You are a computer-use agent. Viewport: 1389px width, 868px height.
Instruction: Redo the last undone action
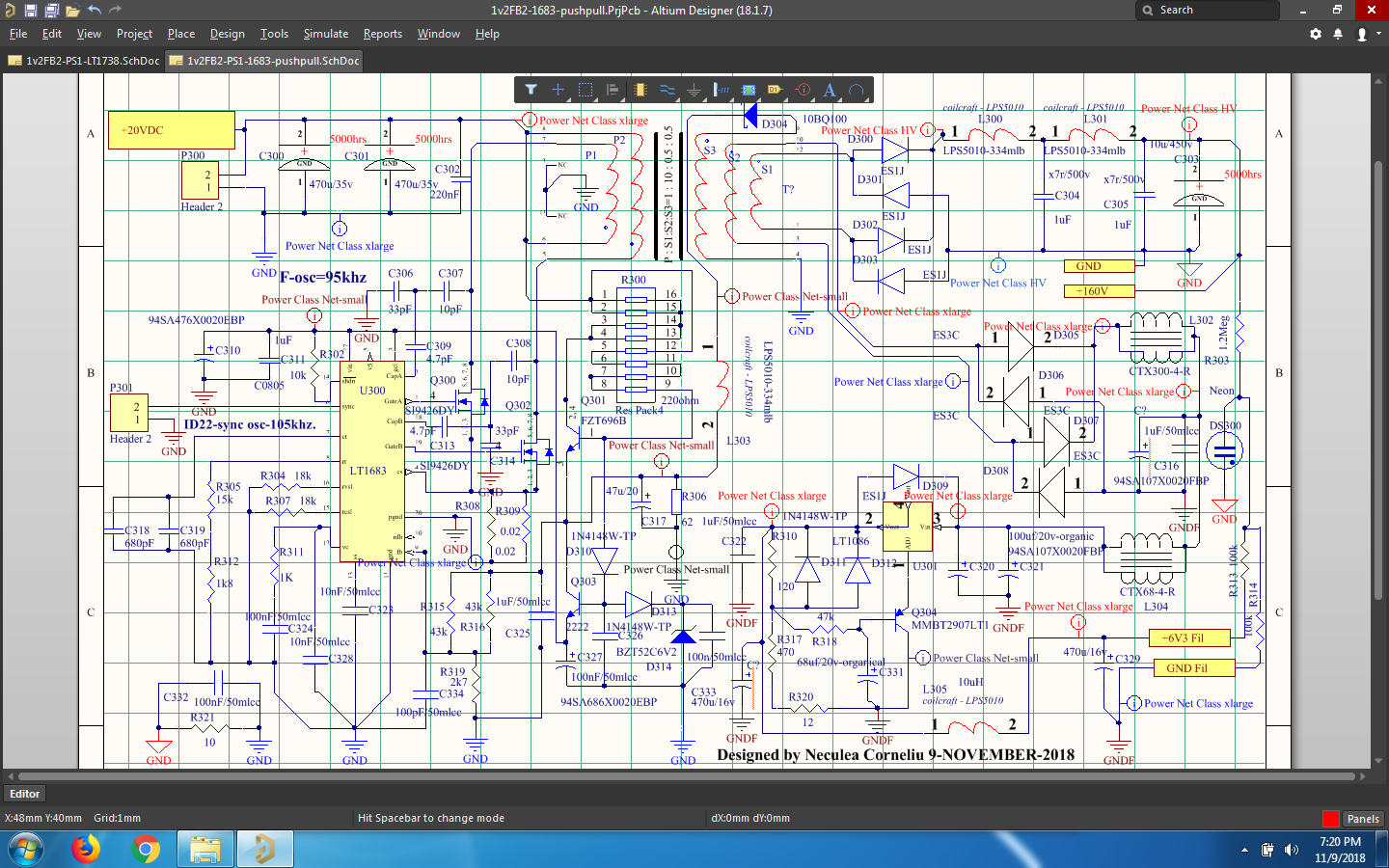coord(115,10)
